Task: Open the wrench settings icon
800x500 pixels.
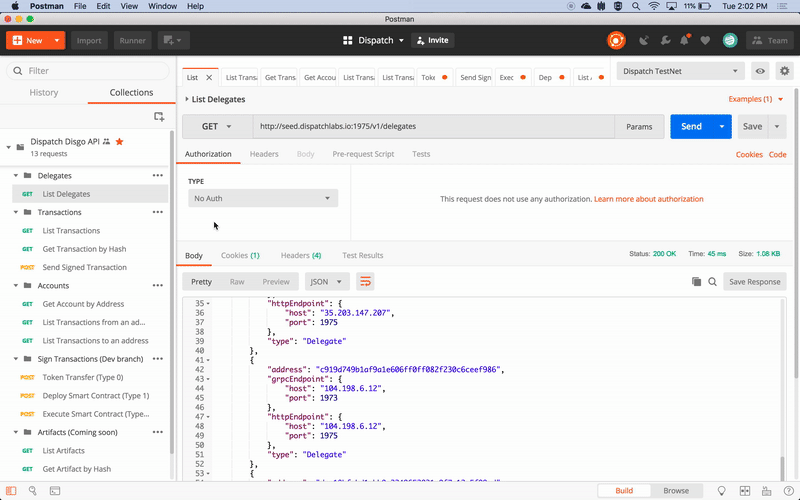Action: [x=665, y=40]
